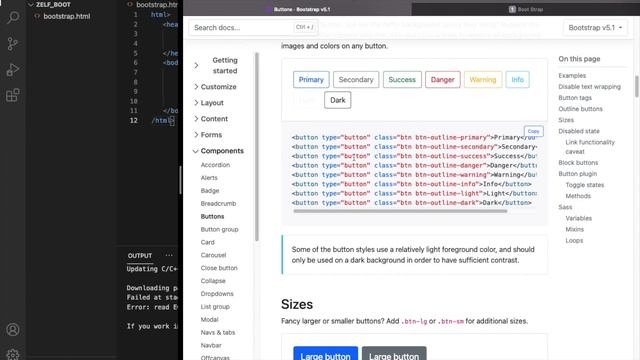Viewport: 640px width, 360px height.
Task: Open the Output panel more actions ellipsis
Action: point(169,256)
